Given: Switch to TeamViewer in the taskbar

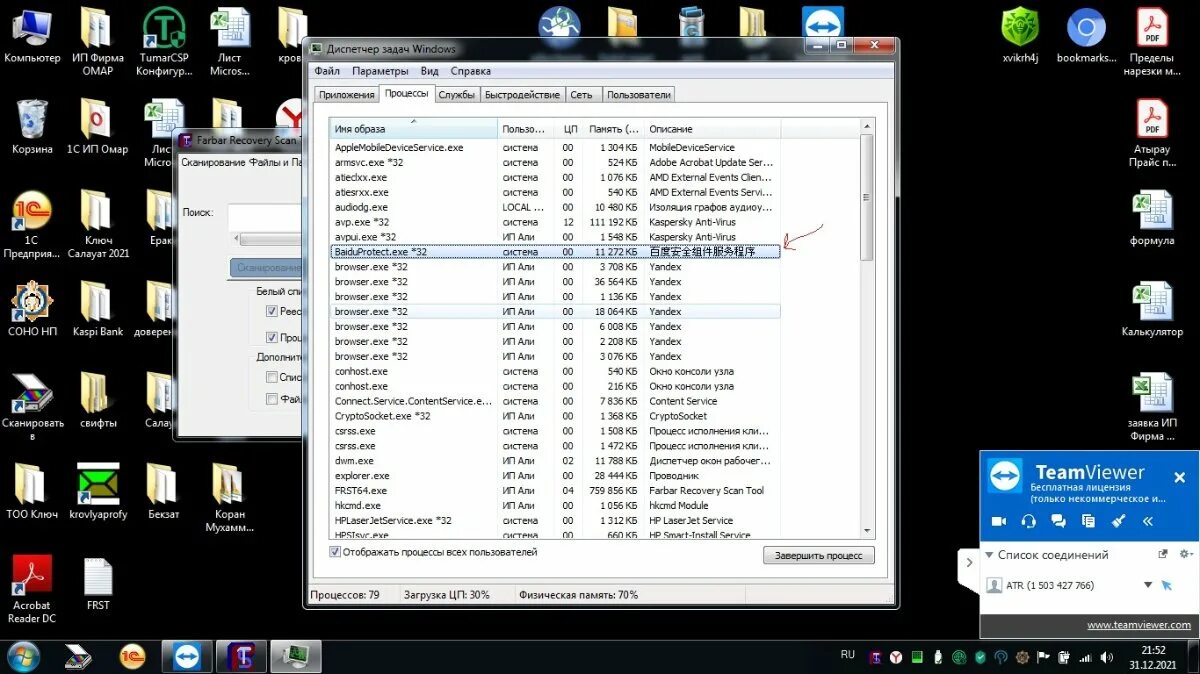Looking at the screenshot, I should click(x=186, y=656).
